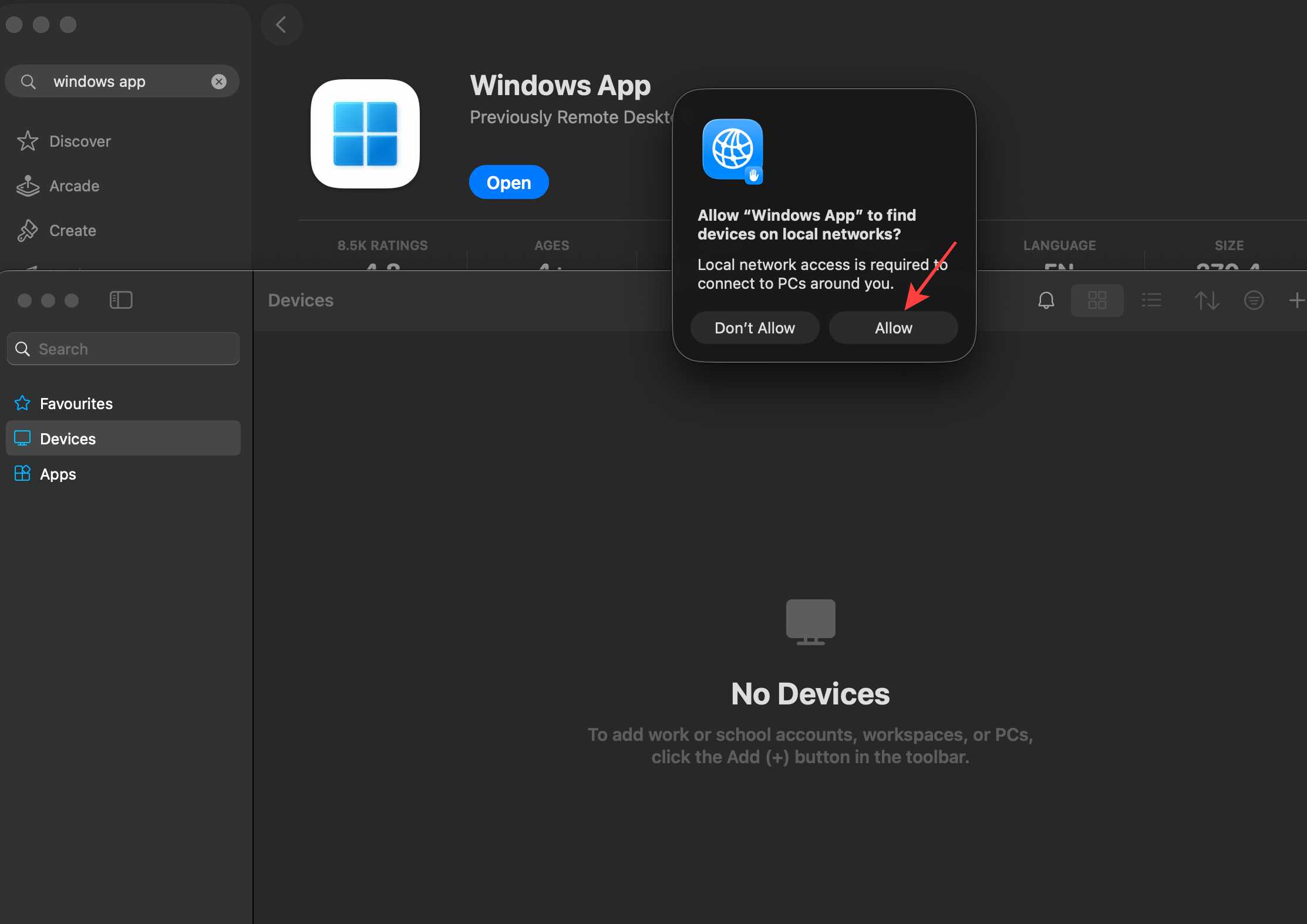Click the No Devices heading
Image resolution: width=1307 pixels, height=924 pixels.
(810, 694)
